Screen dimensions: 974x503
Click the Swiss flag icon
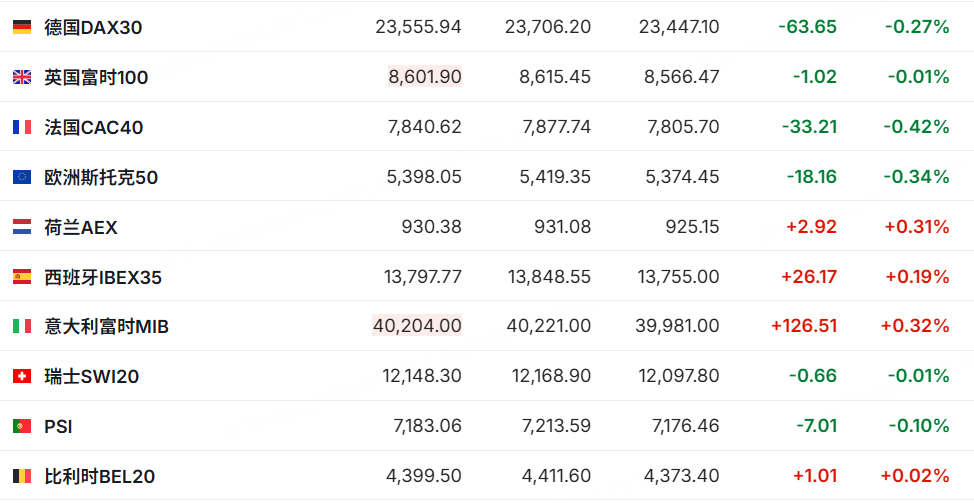[22, 376]
